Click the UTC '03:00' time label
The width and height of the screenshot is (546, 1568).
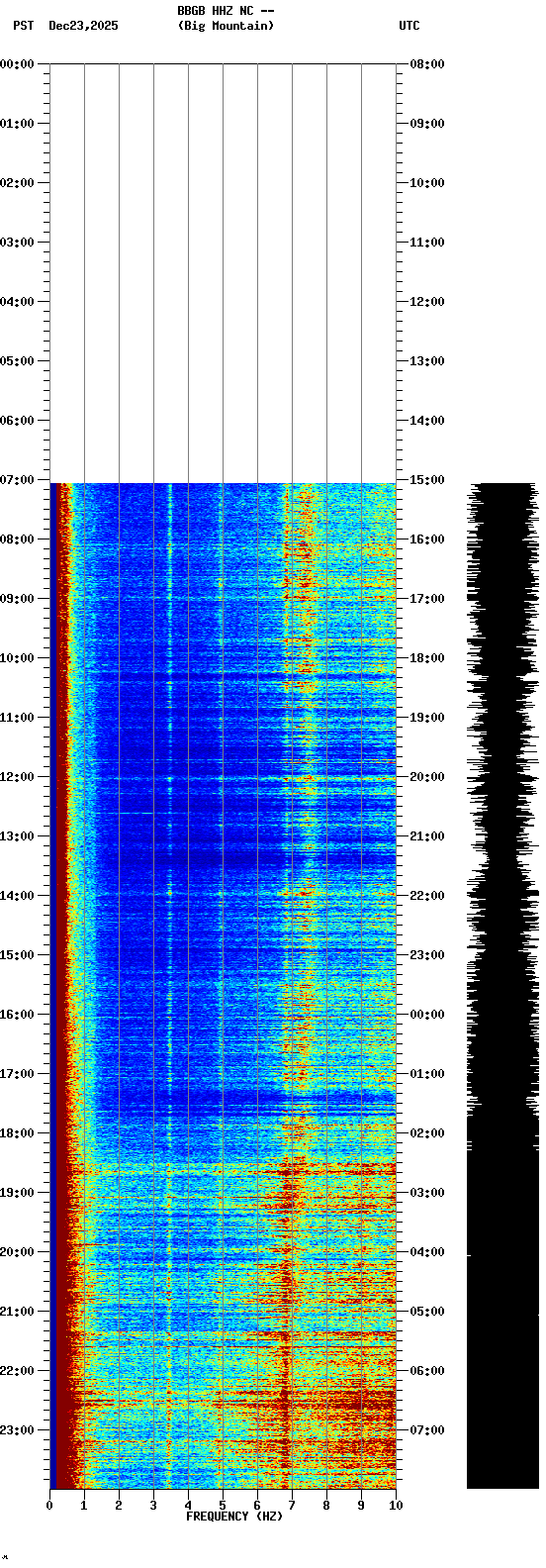(427, 1193)
